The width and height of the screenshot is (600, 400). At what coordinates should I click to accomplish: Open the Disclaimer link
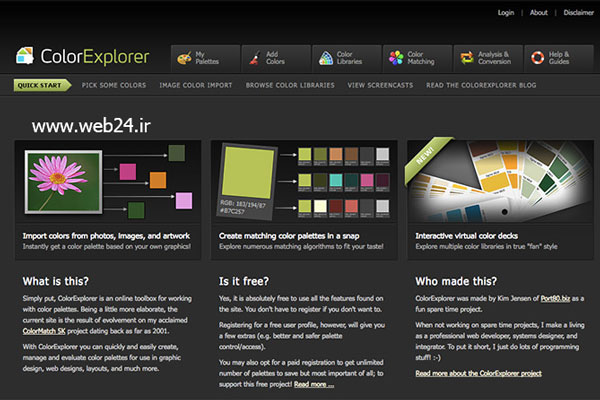(579, 13)
